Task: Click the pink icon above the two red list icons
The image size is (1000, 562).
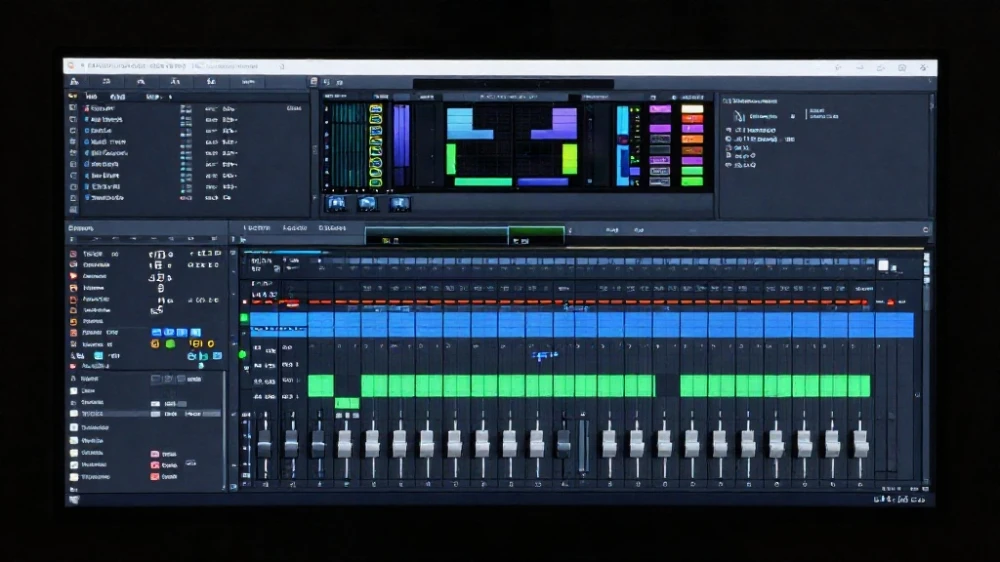Action: coord(154,454)
